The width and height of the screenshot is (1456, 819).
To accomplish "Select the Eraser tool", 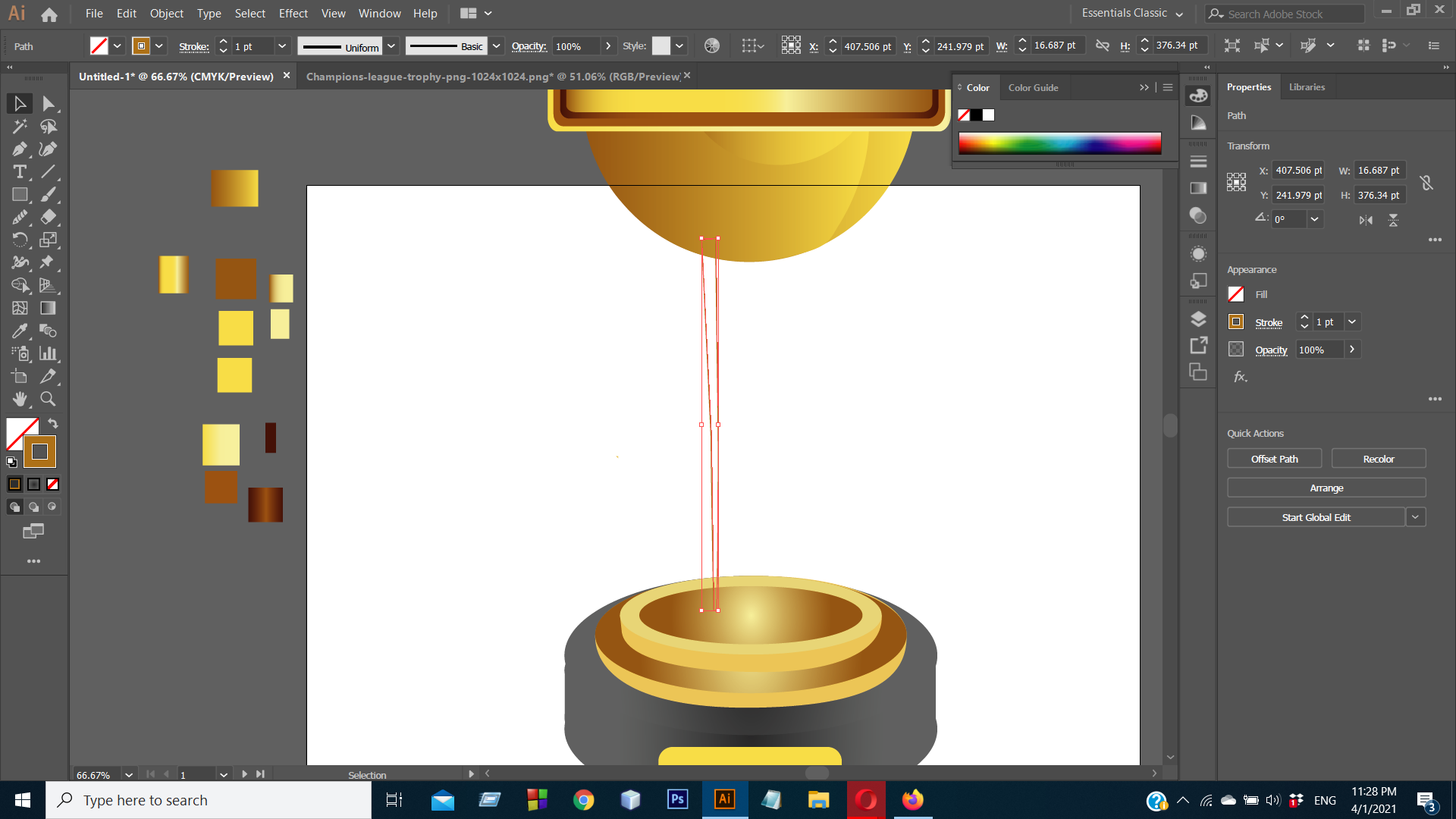I will pyautogui.click(x=49, y=218).
